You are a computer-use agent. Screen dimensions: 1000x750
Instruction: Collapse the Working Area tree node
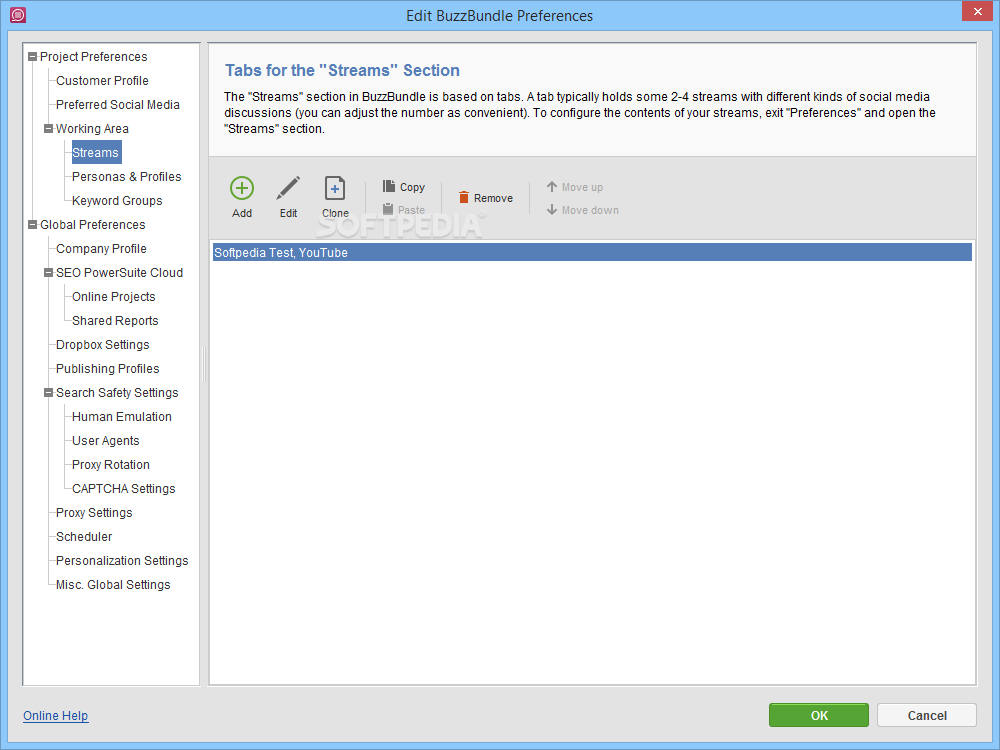(x=48, y=129)
